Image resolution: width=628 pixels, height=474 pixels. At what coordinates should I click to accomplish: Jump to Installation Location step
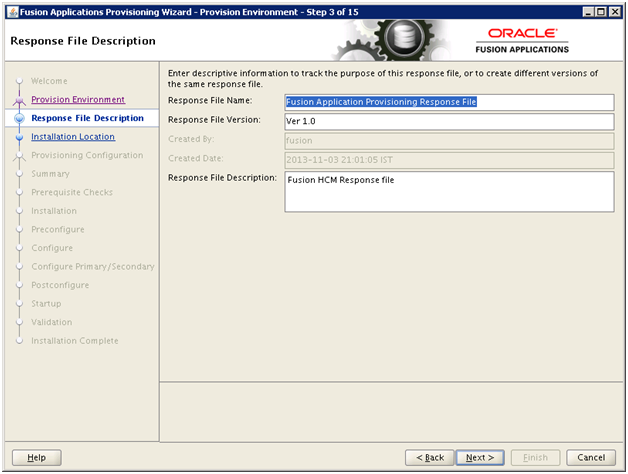(x=73, y=137)
